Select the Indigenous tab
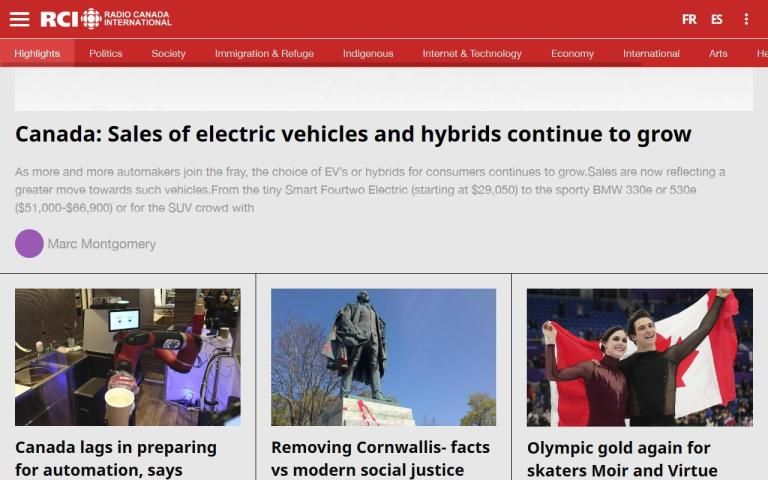Screen dimensions: 768x480 click(368, 53)
